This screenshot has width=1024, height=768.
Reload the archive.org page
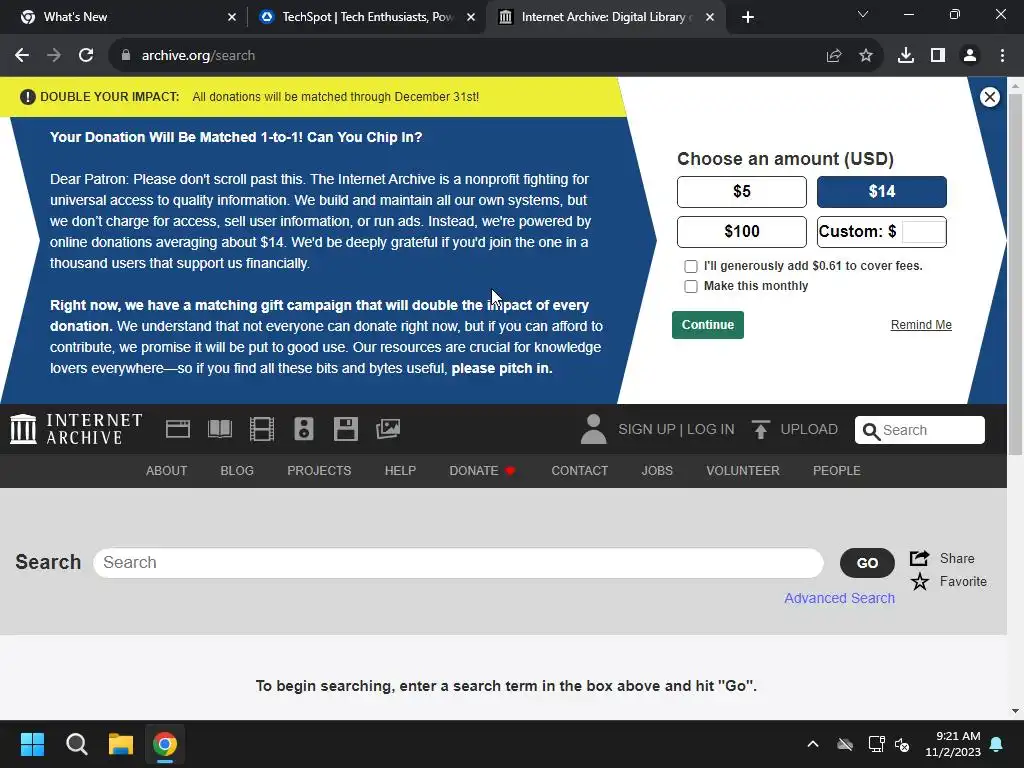click(x=86, y=56)
